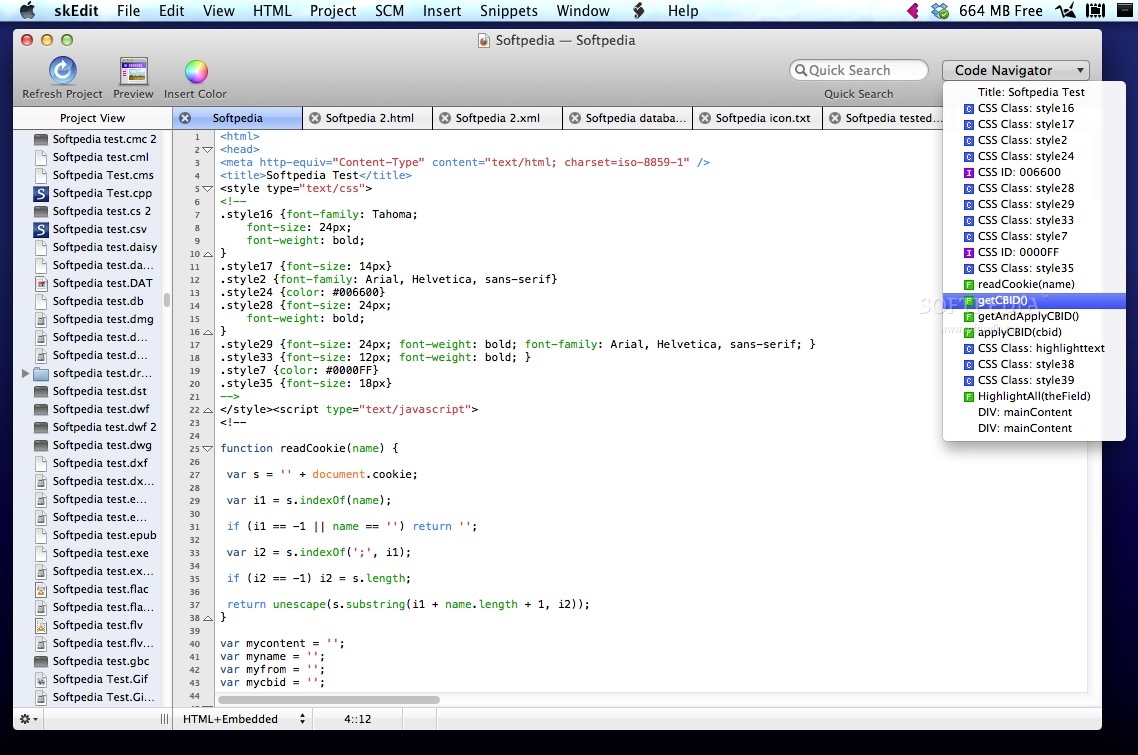Jump to CSS Class: style33
The width and height of the screenshot is (1138, 755).
1033,220
